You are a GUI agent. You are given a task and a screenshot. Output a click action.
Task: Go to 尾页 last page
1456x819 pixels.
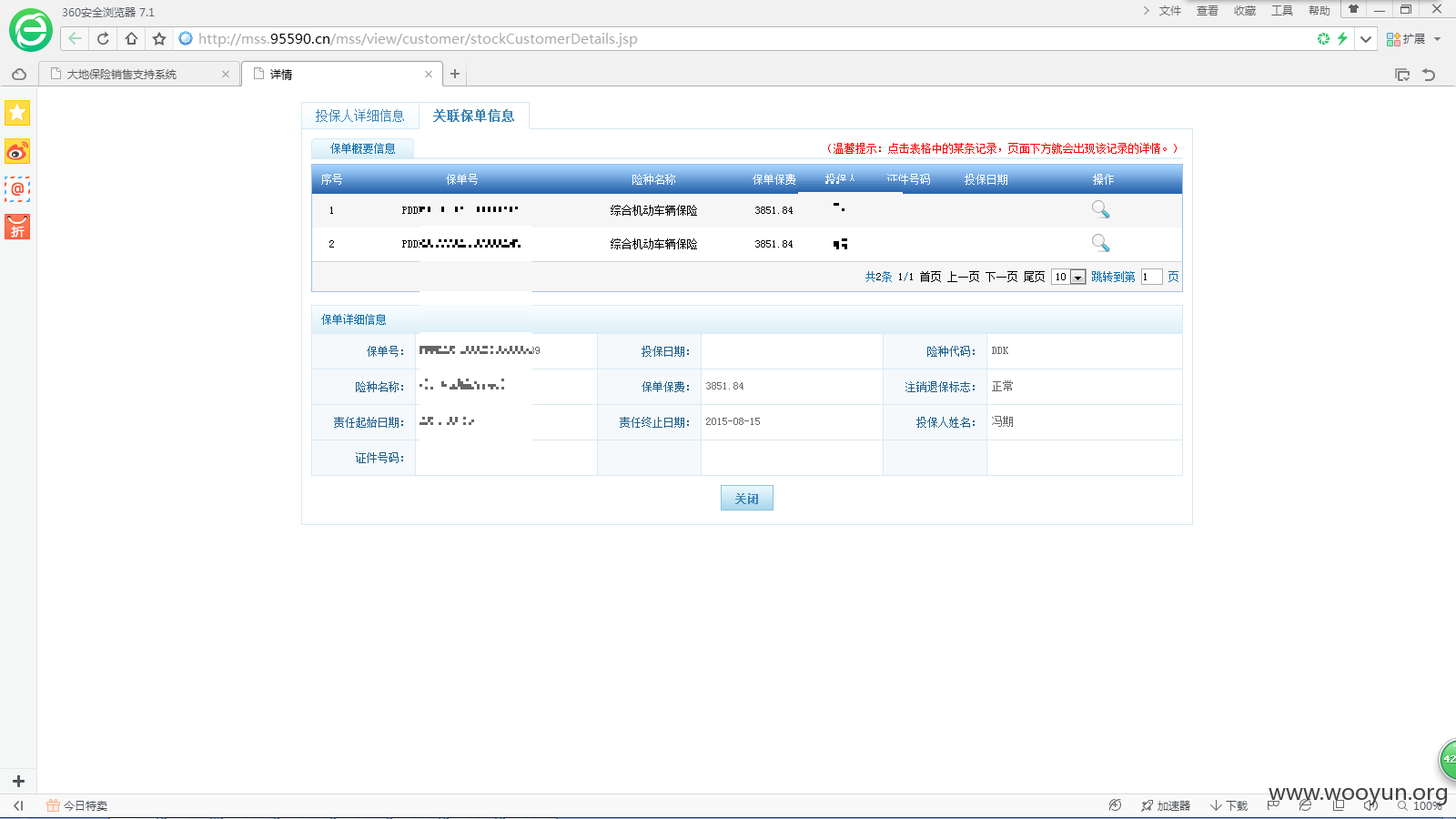point(1035,277)
